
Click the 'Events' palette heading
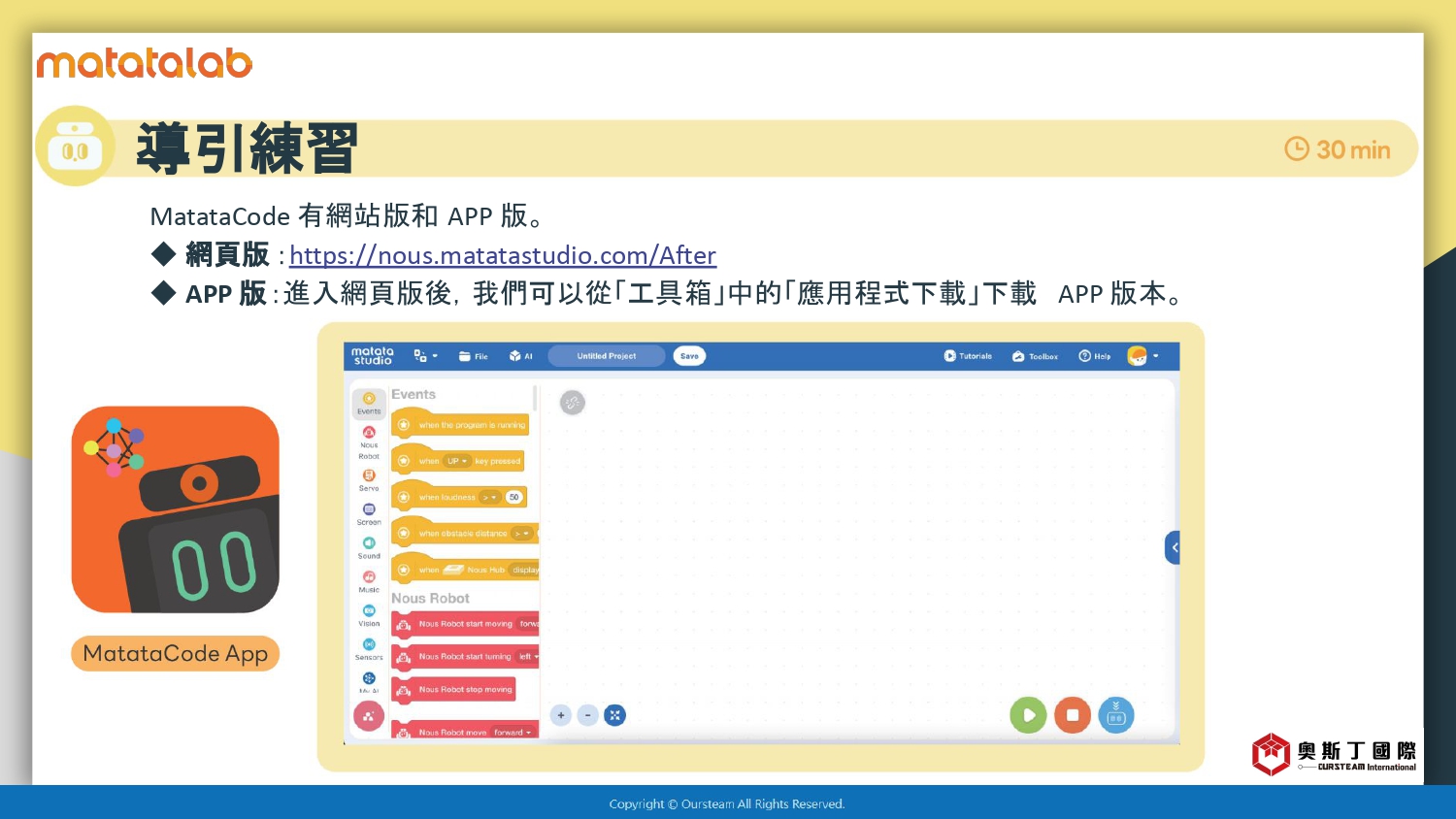(414, 394)
